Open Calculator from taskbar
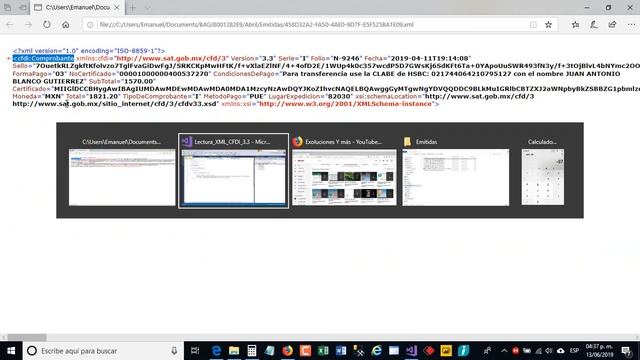640x360 pixels. coord(252,351)
